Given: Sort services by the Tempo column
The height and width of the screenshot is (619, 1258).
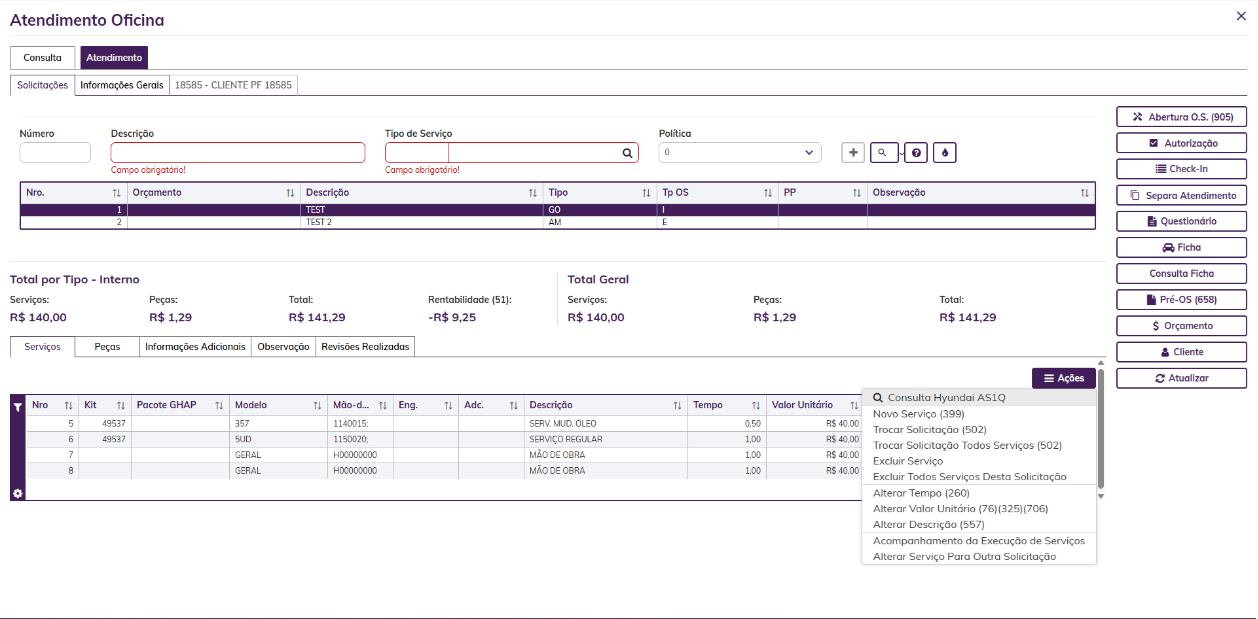Looking at the screenshot, I should [727, 405].
